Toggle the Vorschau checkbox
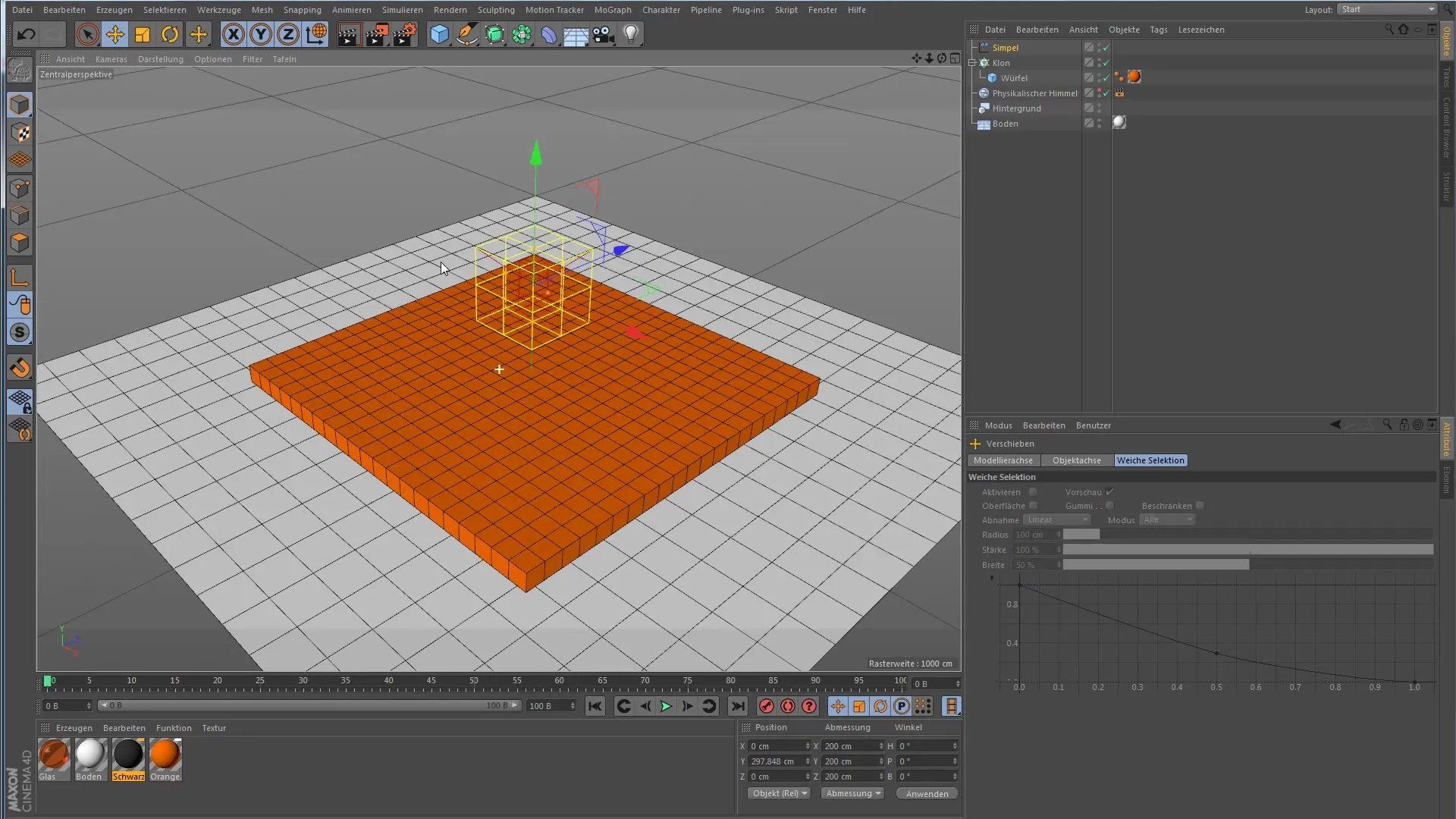 tap(1109, 492)
